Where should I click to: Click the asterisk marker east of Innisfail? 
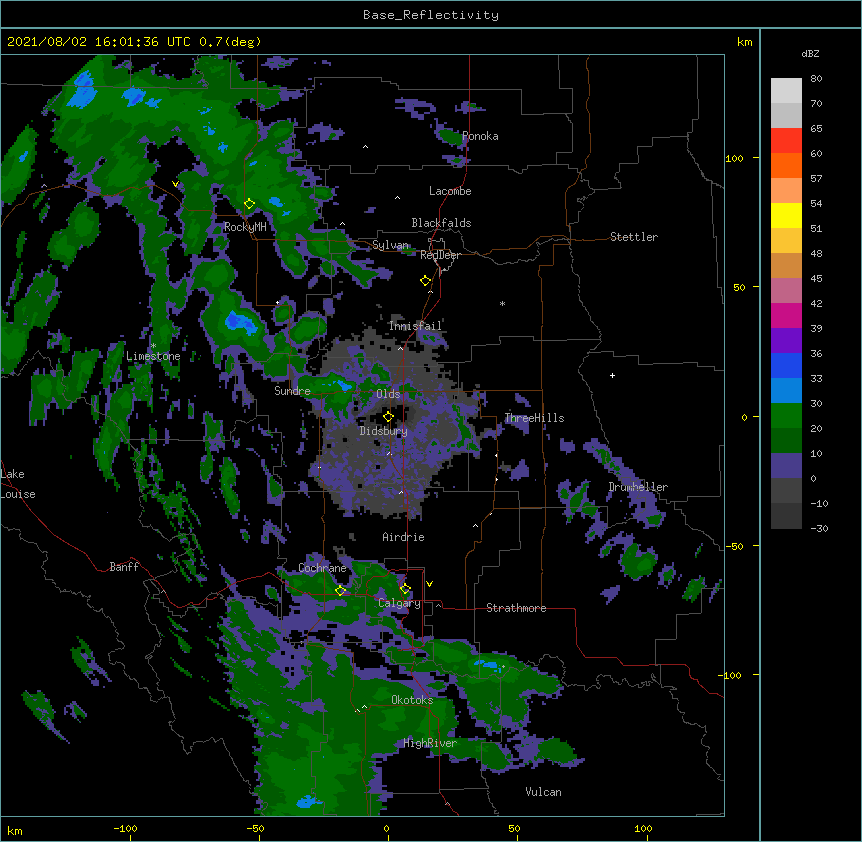[x=502, y=304]
